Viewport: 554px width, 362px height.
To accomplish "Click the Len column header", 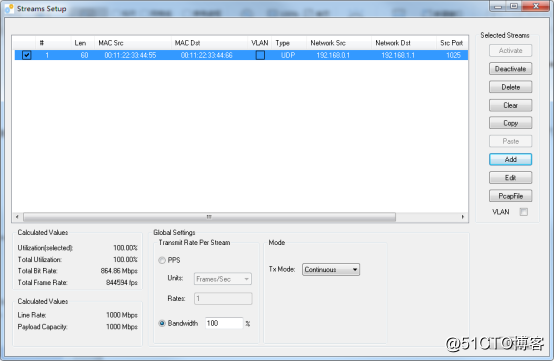I will tap(83, 43).
